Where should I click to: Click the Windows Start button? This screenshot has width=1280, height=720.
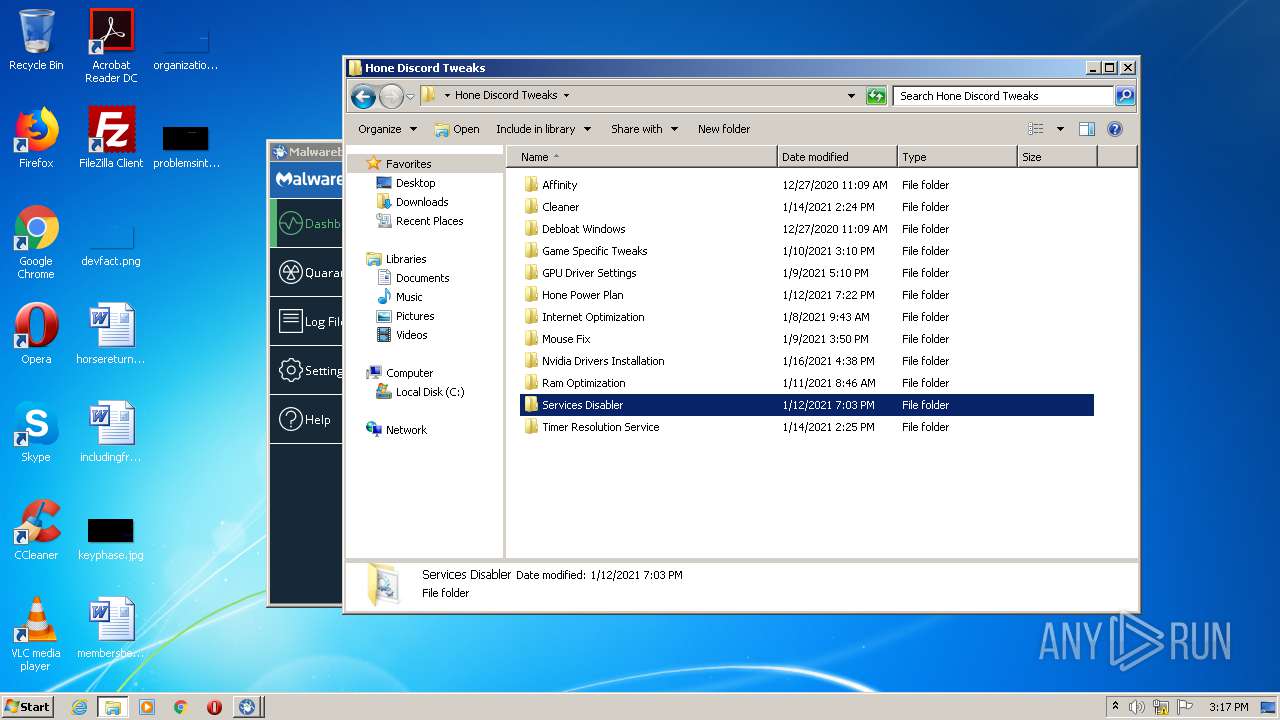tap(27, 707)
